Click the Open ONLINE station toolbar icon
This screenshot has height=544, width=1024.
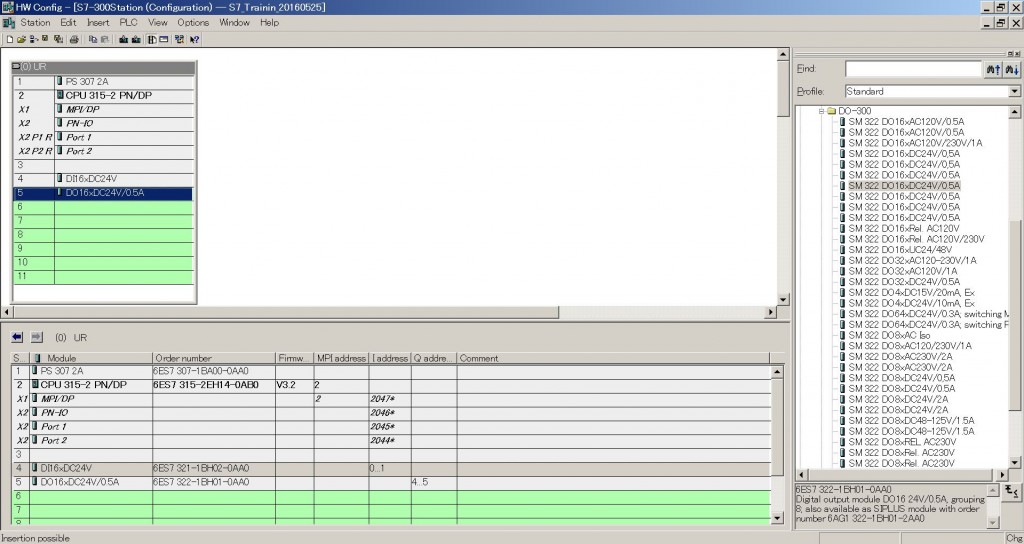pos(33,39)
